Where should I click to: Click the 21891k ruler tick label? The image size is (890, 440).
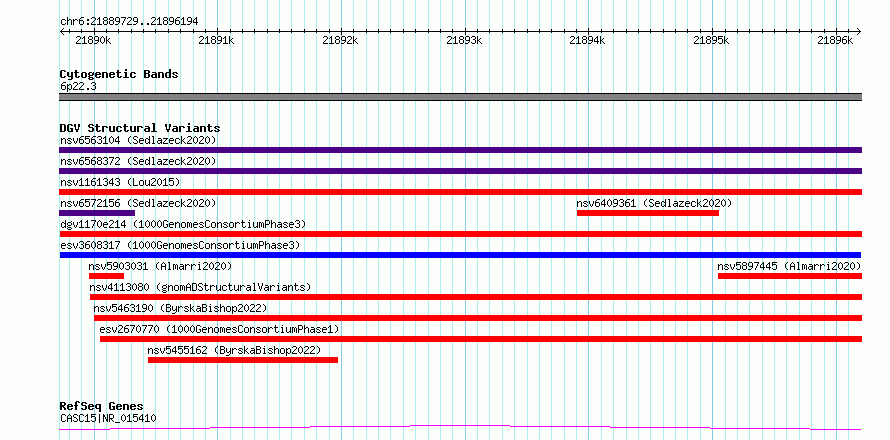pos(217,41)
